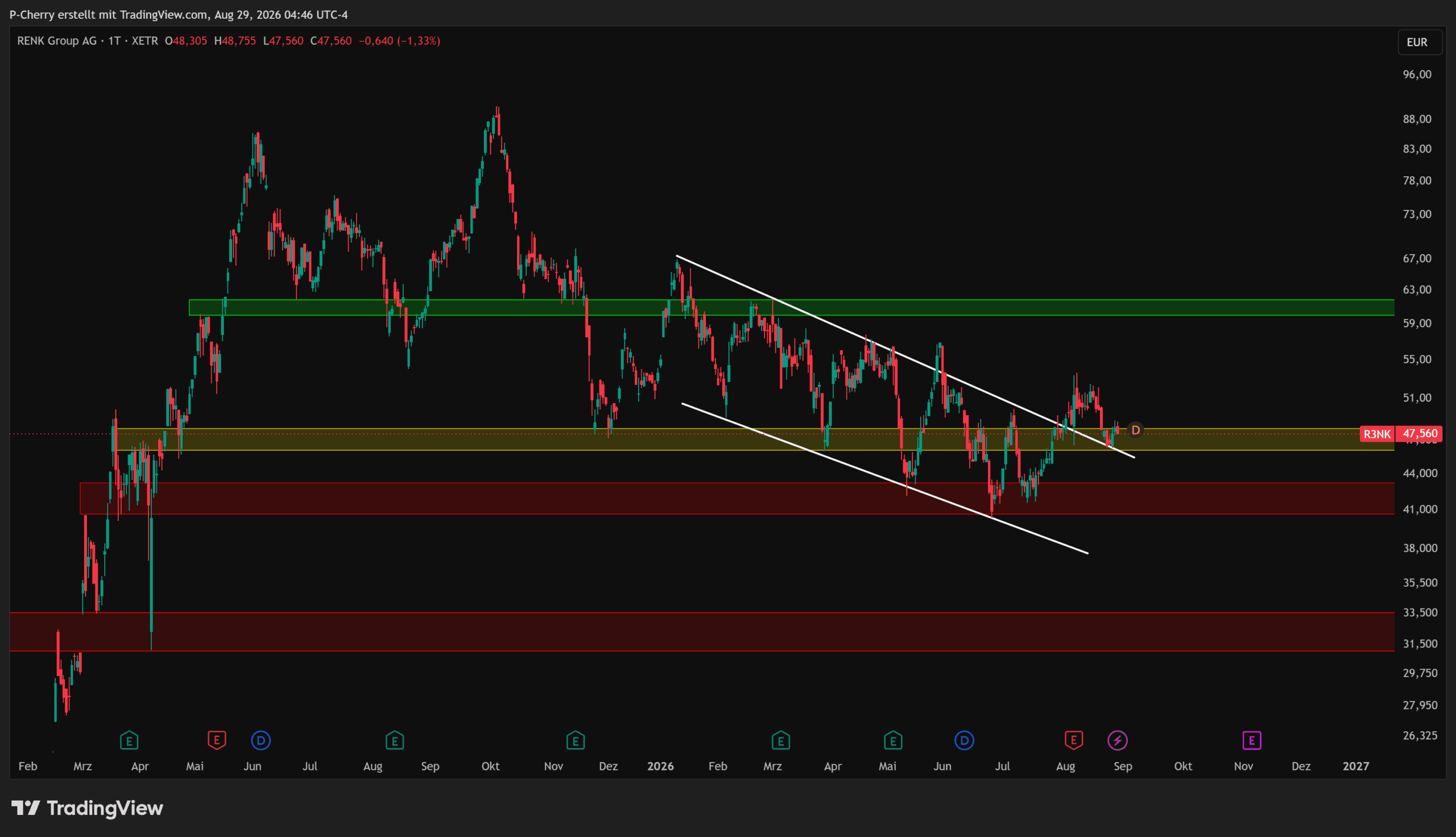Click the 1T interval in the legend
This screenshot has height=837, width=1456.
(114, 41)
